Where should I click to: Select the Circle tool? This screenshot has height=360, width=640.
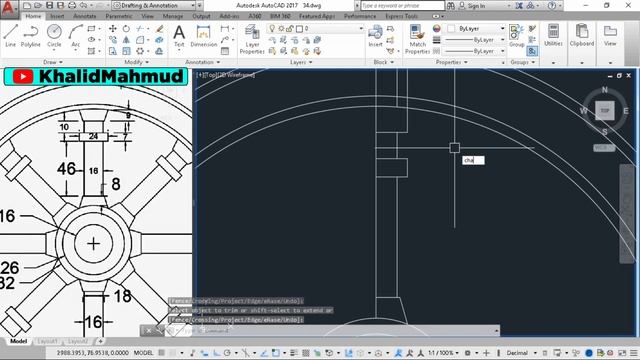click(54, 36)
